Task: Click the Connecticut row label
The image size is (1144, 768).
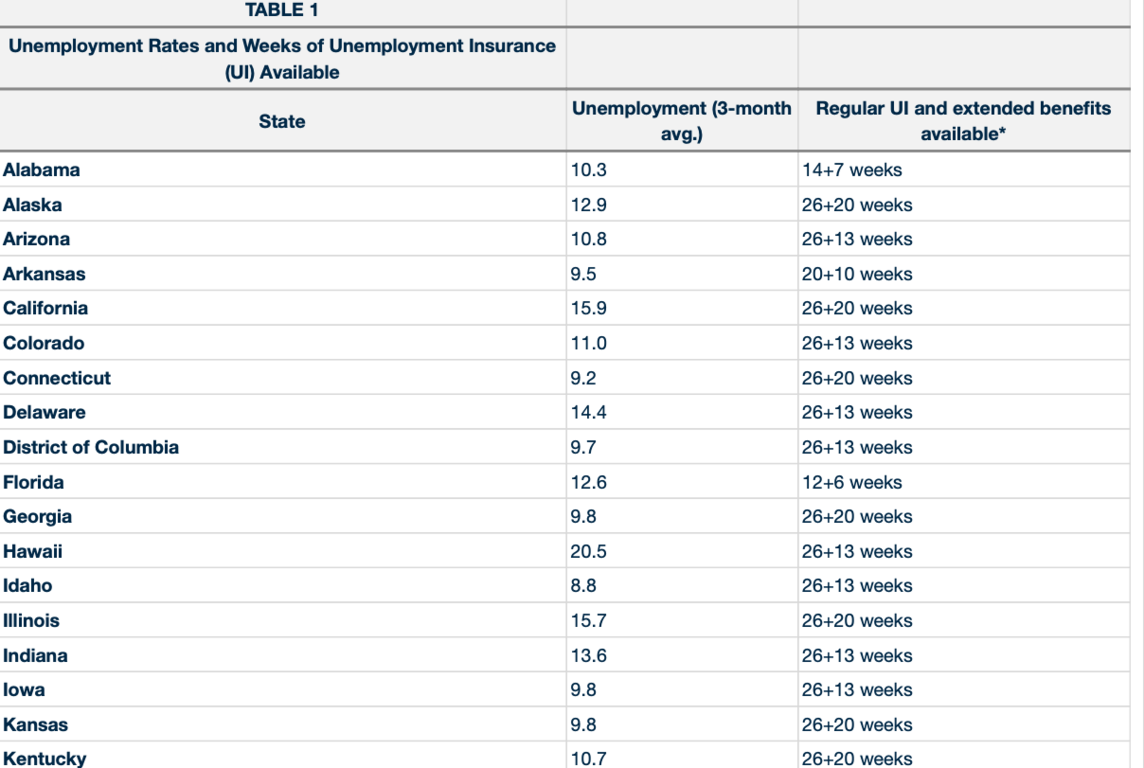Action: pyautogui.click(x=57, y=379)
